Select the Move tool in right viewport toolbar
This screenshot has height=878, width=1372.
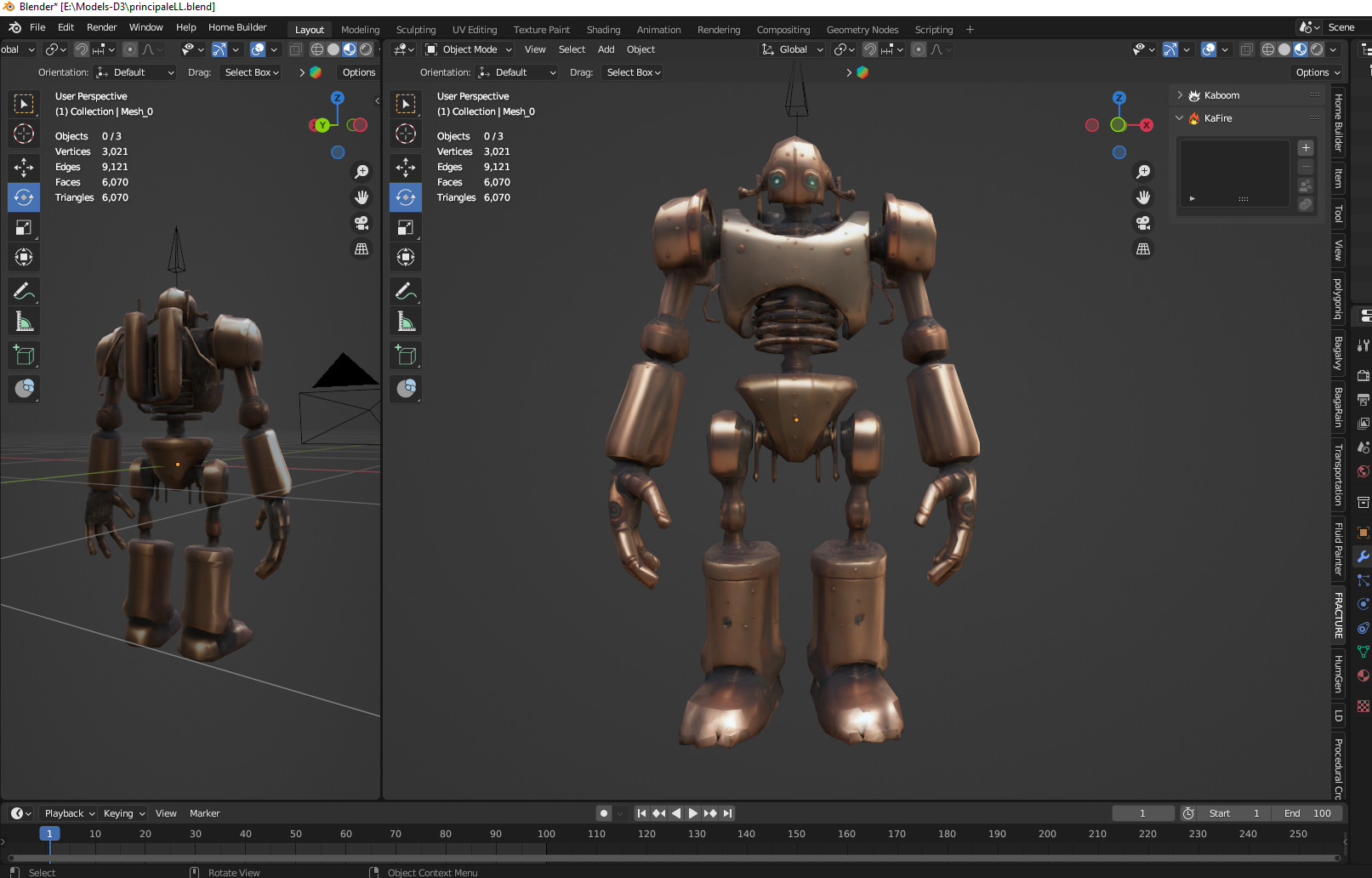tap(406, 167)
